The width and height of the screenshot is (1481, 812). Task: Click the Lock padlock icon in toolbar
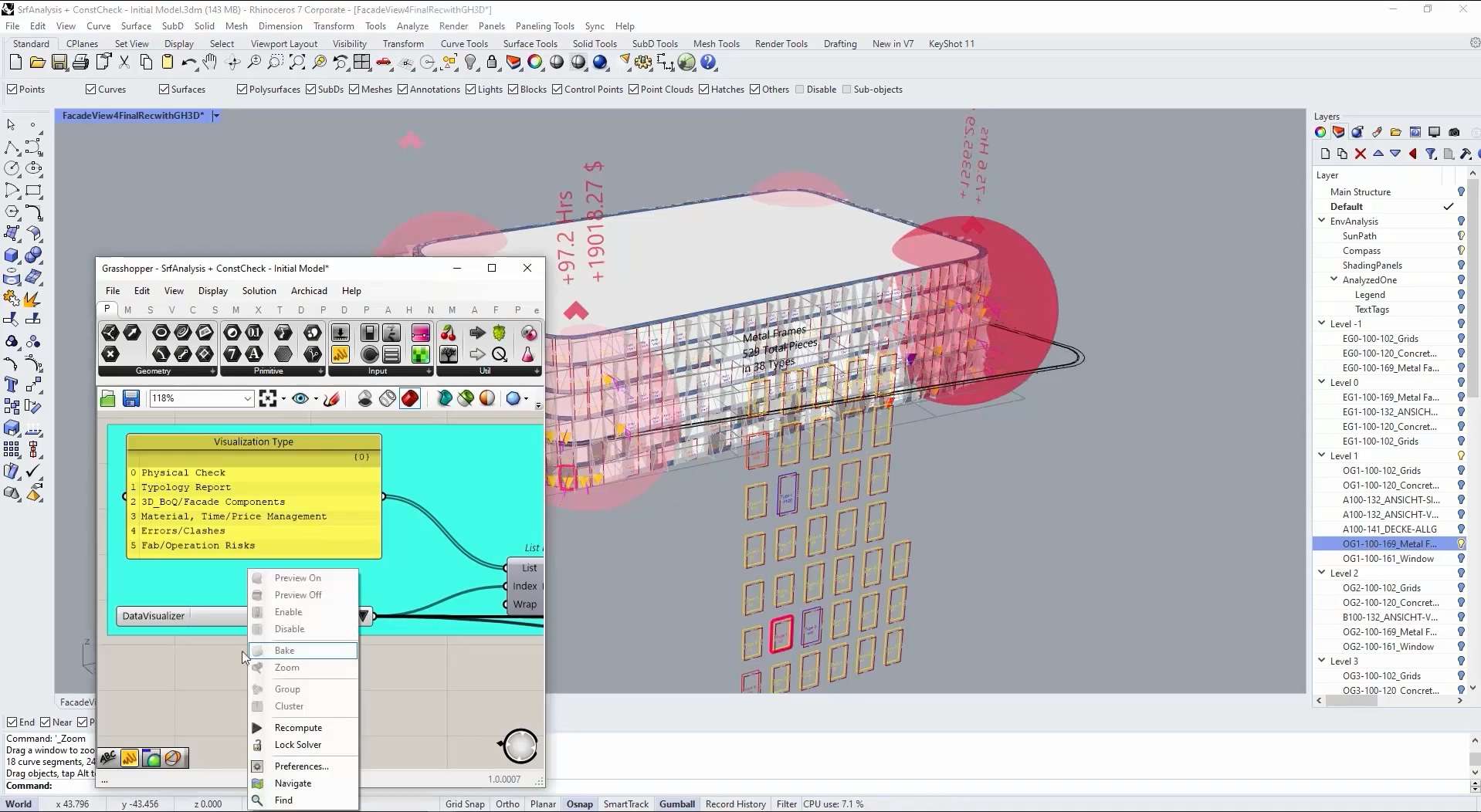[492, 63]
